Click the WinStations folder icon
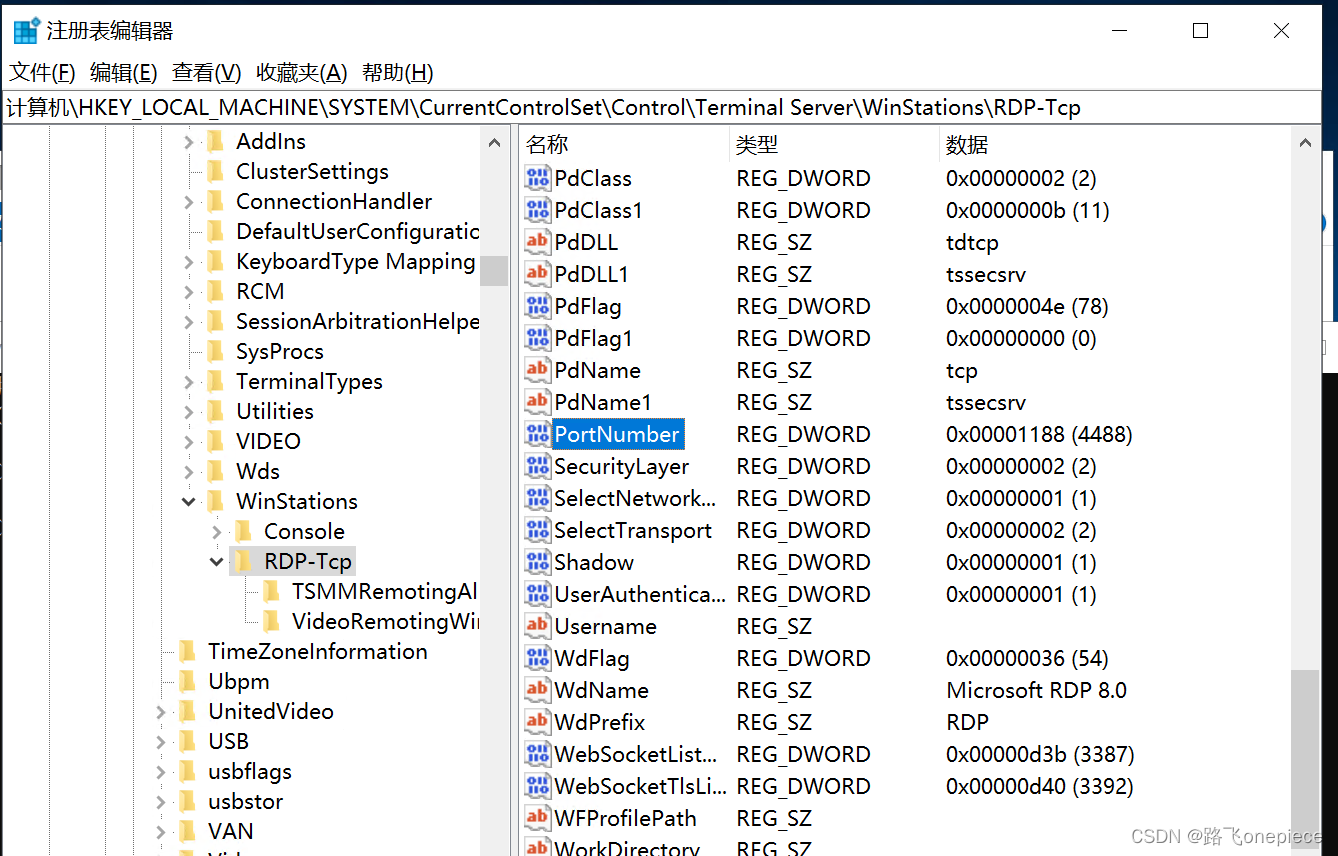This screenshot has width=1338, height=856. 216,502
